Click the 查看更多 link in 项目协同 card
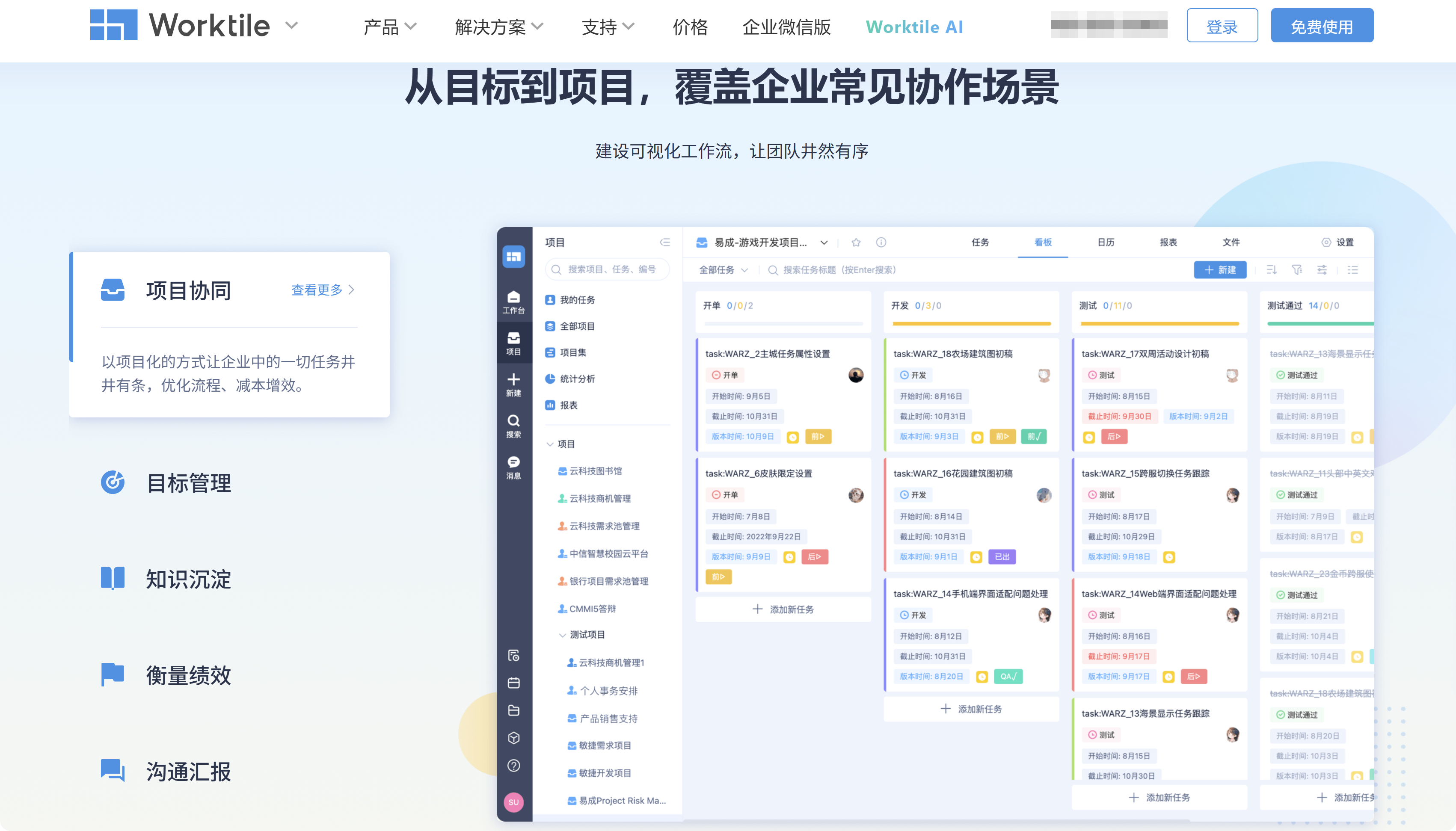This screenshot has height=831, width=1456. pyautogui.click(x=318, y=290)
